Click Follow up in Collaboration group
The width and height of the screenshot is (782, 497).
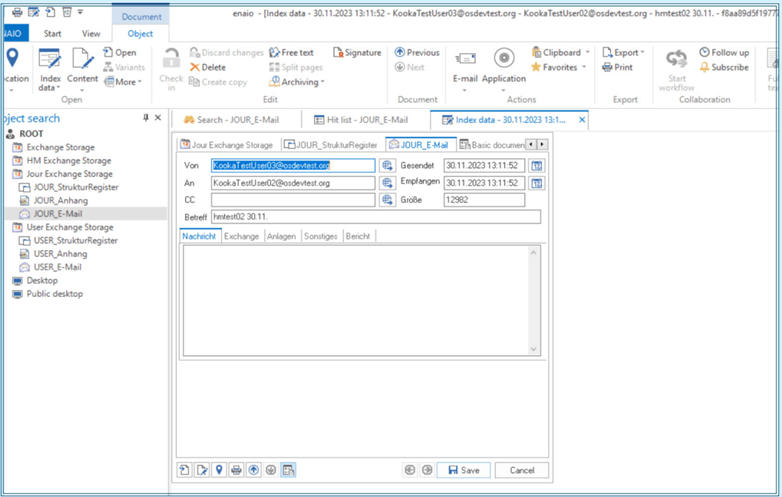[724, 52]
